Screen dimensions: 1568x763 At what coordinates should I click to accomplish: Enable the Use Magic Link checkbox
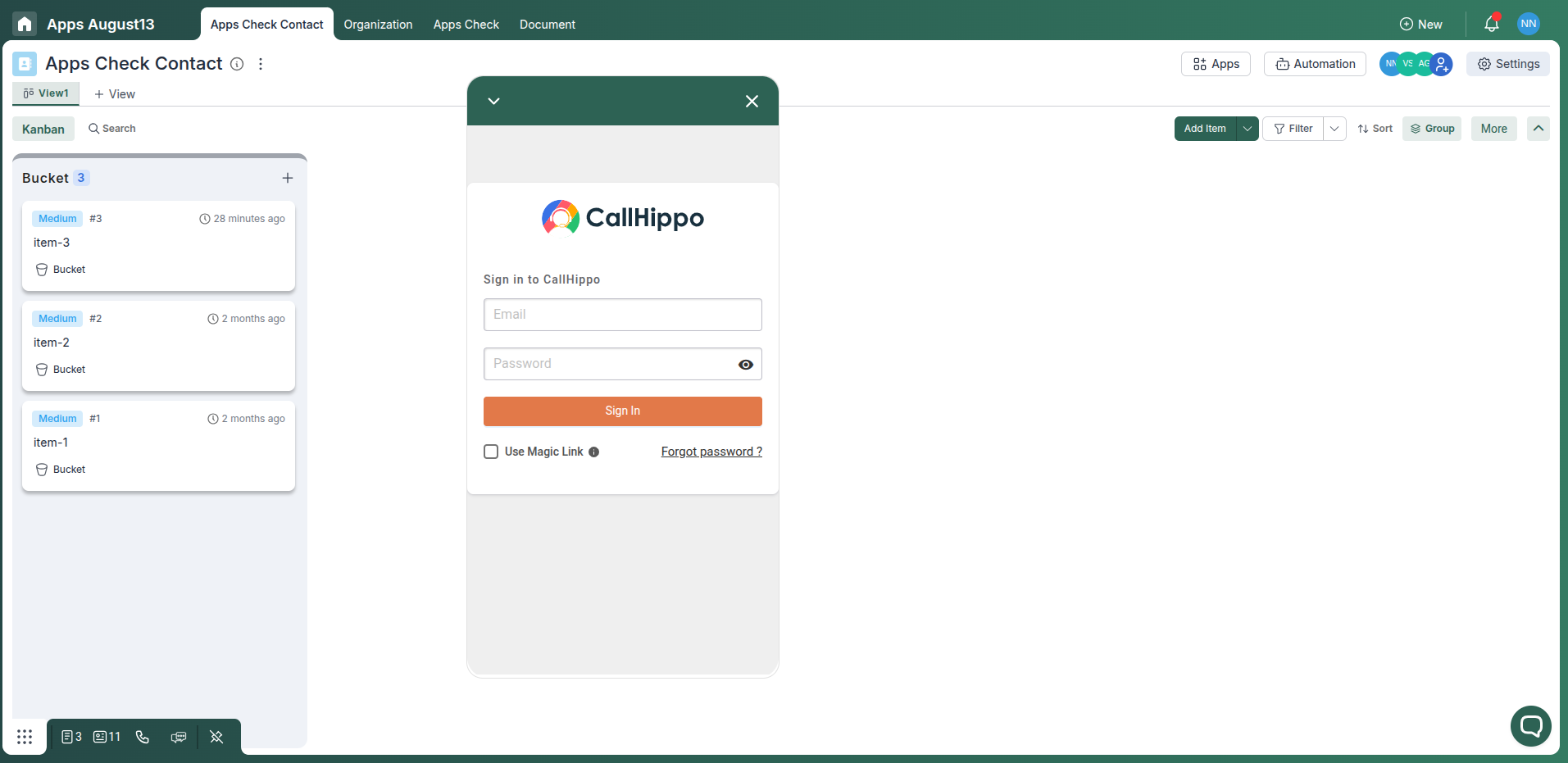click(491, 451)
